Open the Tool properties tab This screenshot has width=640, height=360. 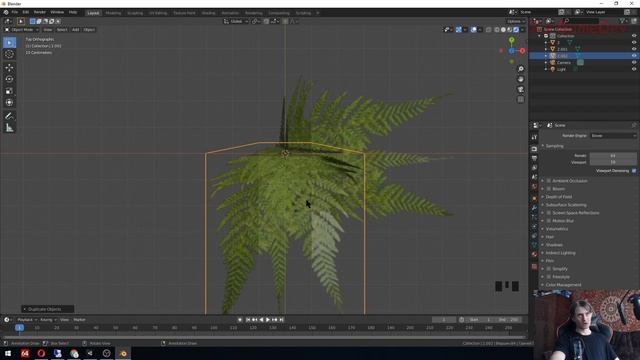534,138
